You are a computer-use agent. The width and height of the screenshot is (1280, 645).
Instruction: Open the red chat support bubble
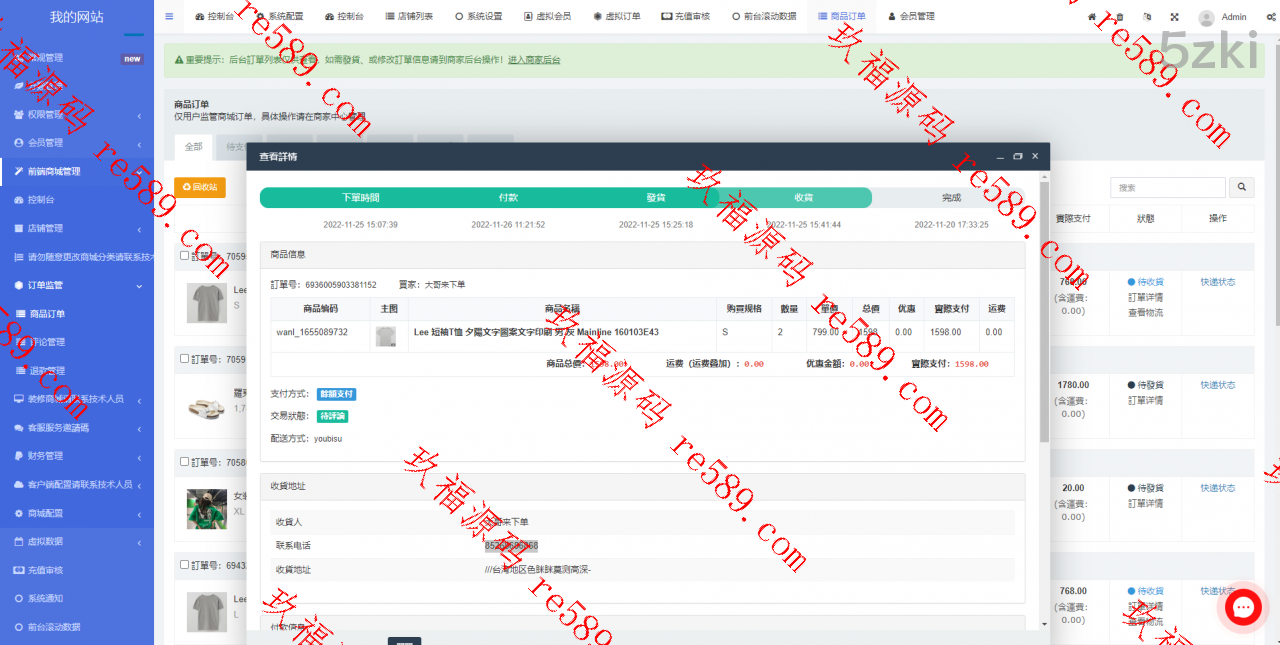click(x=1244, y=607)
